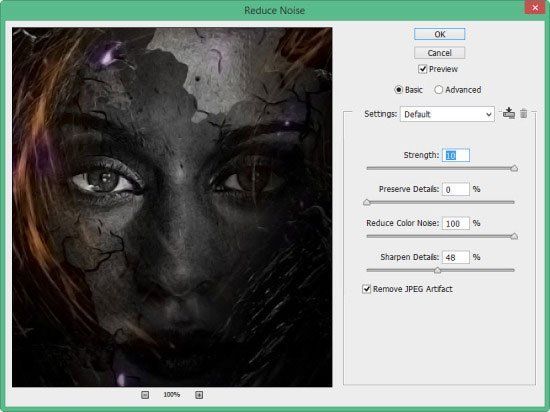The image size is (550, 412).
Task: Click the Preserve Details slider handle
Action: 367,202
